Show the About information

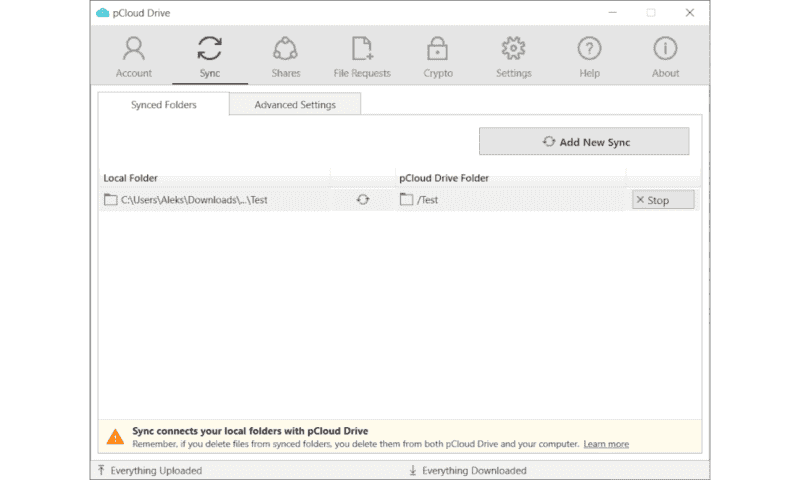665,57
